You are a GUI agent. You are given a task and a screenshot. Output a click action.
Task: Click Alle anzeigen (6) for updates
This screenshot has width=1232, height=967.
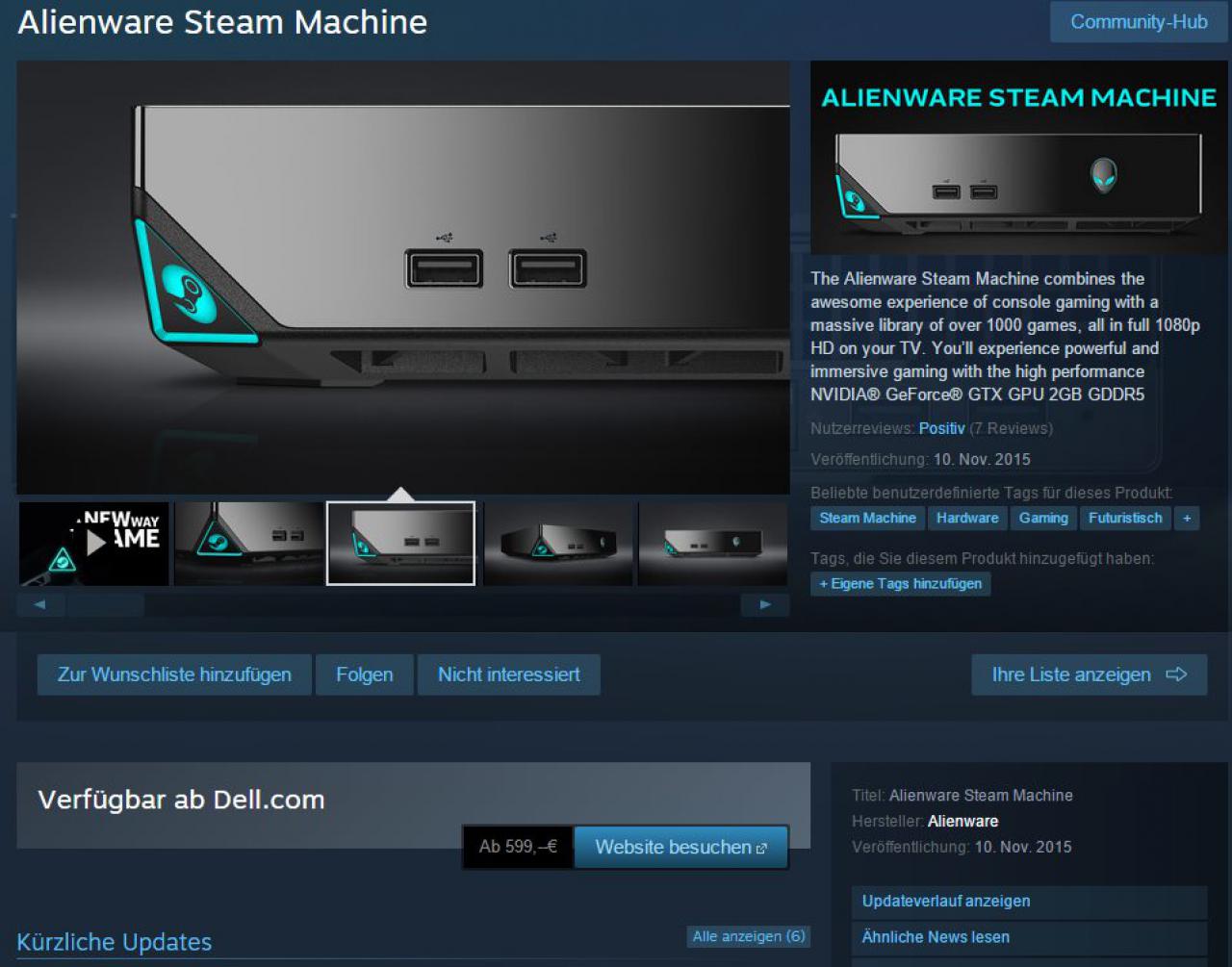tap(749, 936)
